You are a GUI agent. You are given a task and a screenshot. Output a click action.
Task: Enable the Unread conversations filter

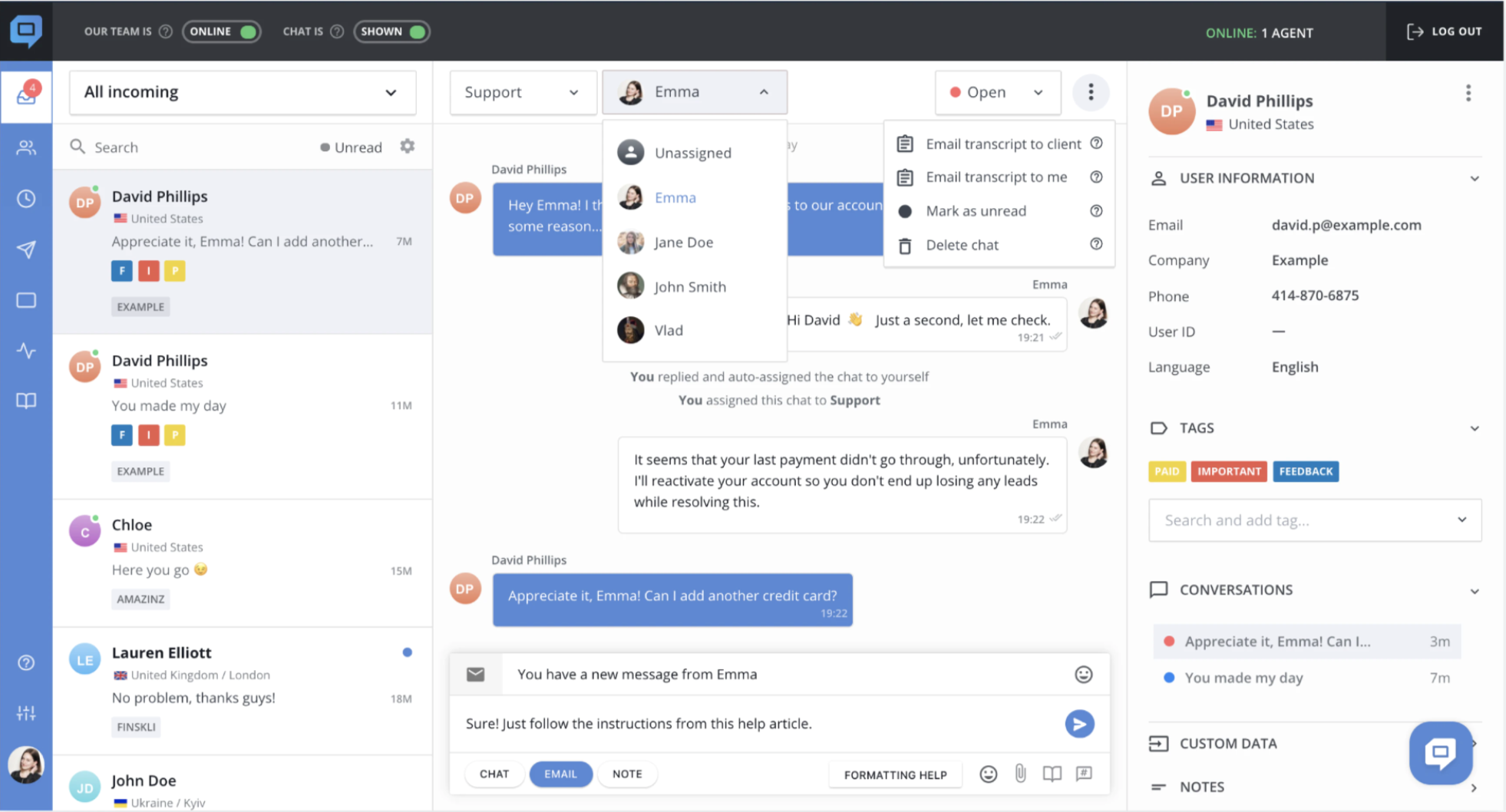pyautogui.click(x=352, y=147)
